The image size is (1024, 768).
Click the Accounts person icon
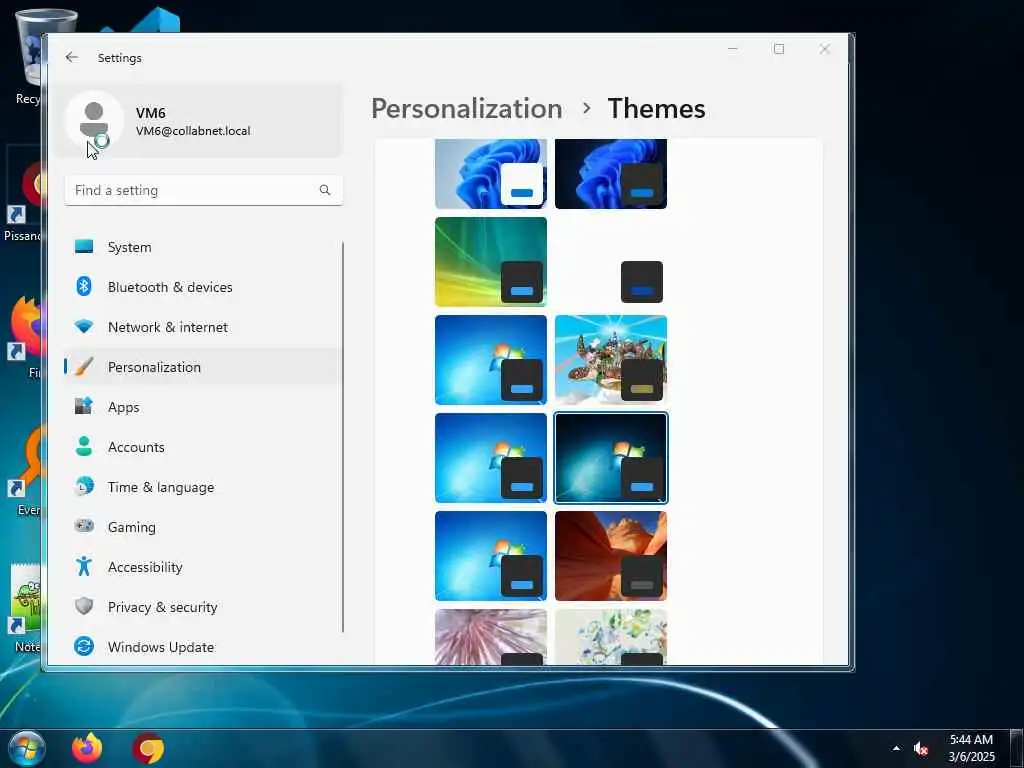point(84,446)
